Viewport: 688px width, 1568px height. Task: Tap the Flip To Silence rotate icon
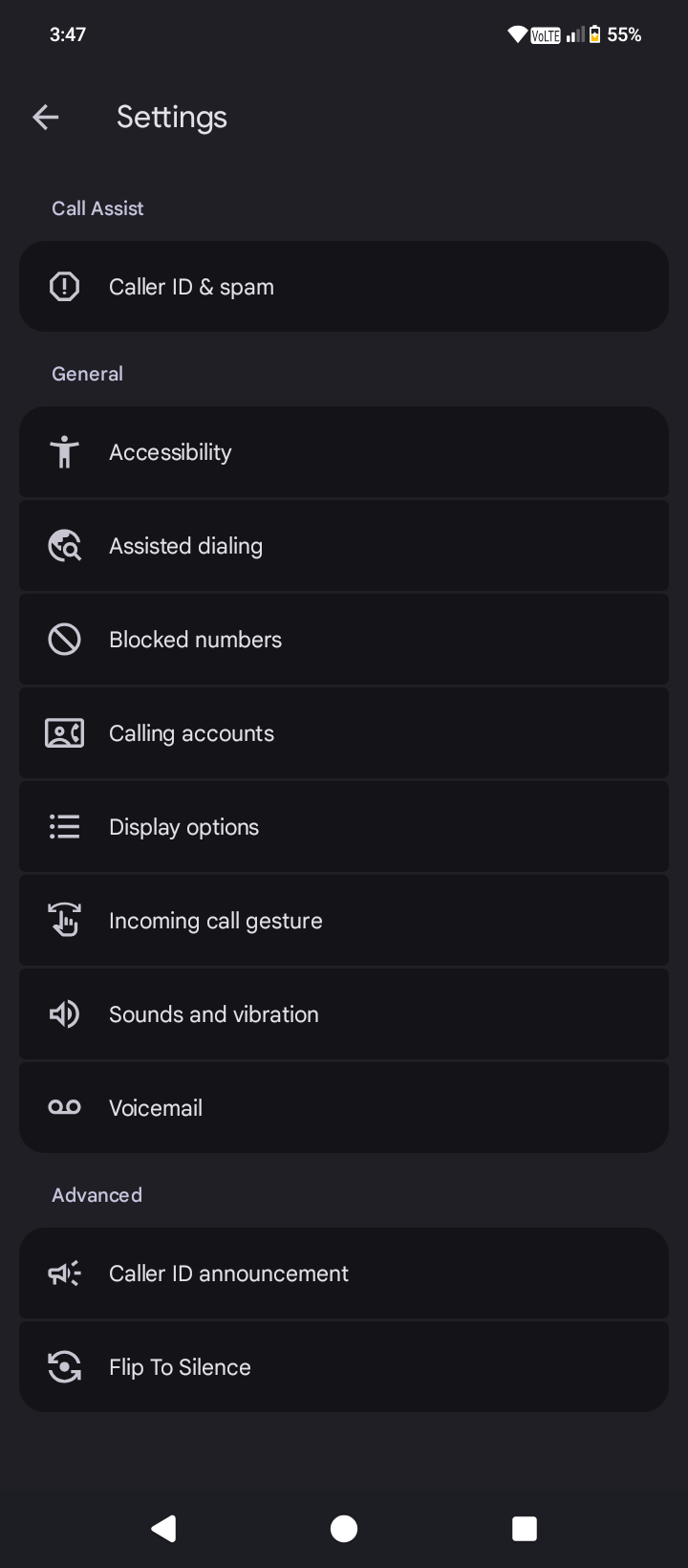tap(64, 1367)
